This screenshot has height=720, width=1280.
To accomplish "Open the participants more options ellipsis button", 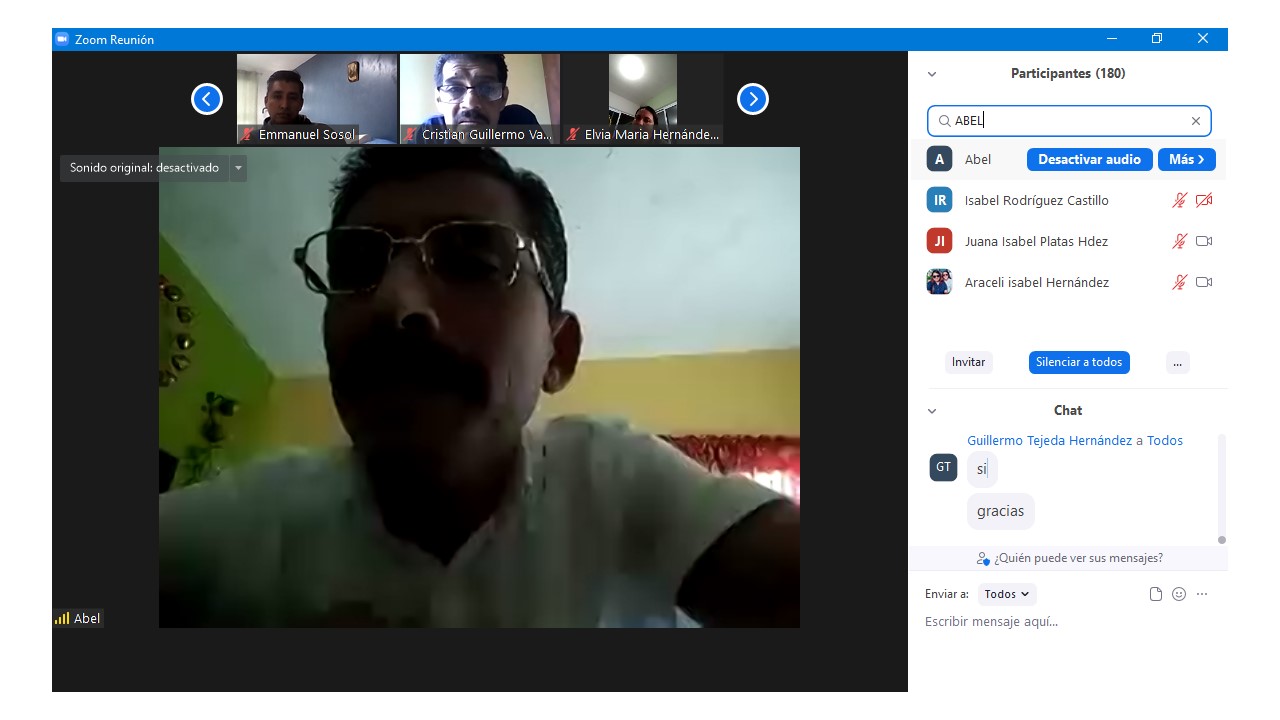I will 1177,362.
